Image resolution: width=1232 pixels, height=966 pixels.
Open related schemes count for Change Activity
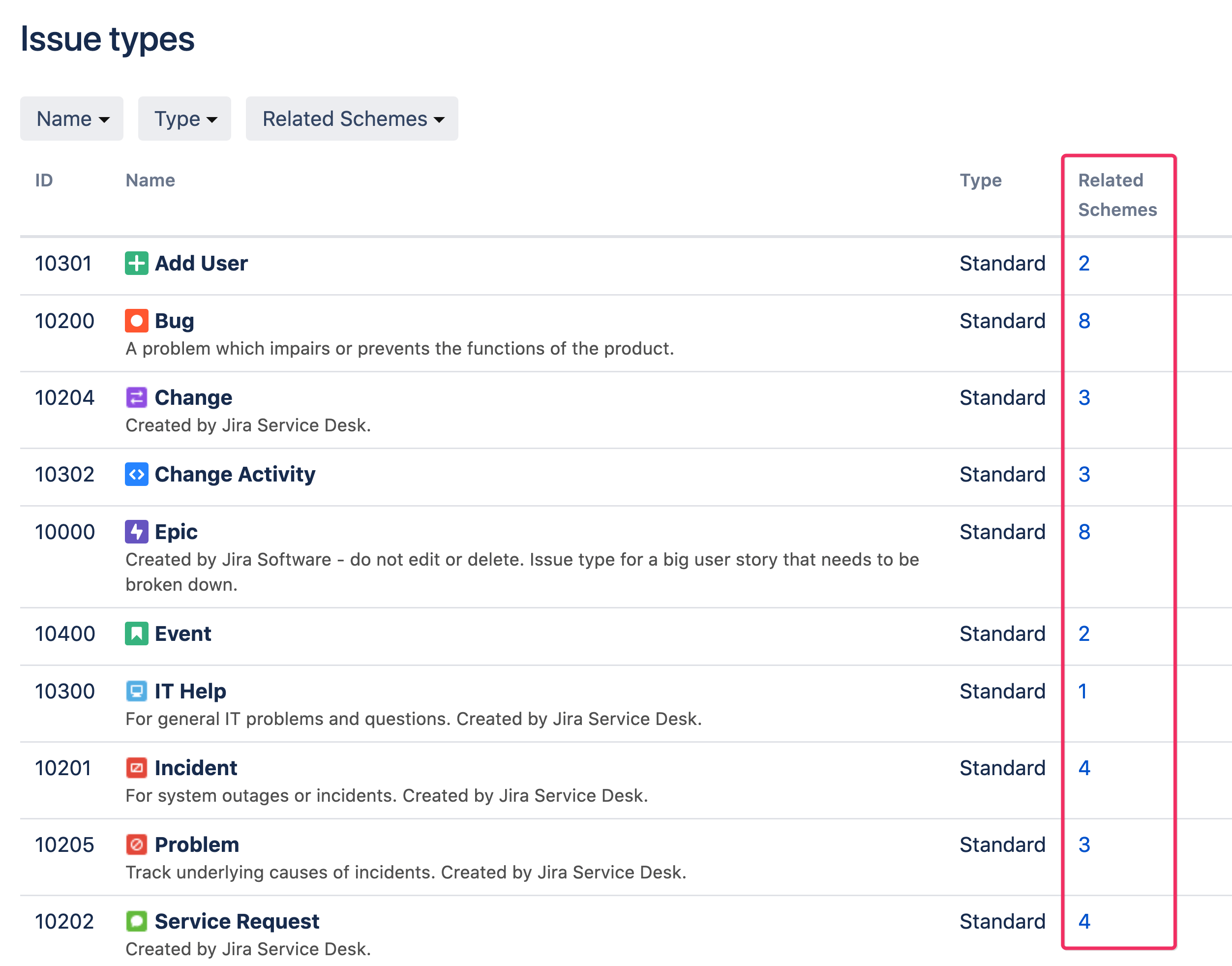(1084, 475)
